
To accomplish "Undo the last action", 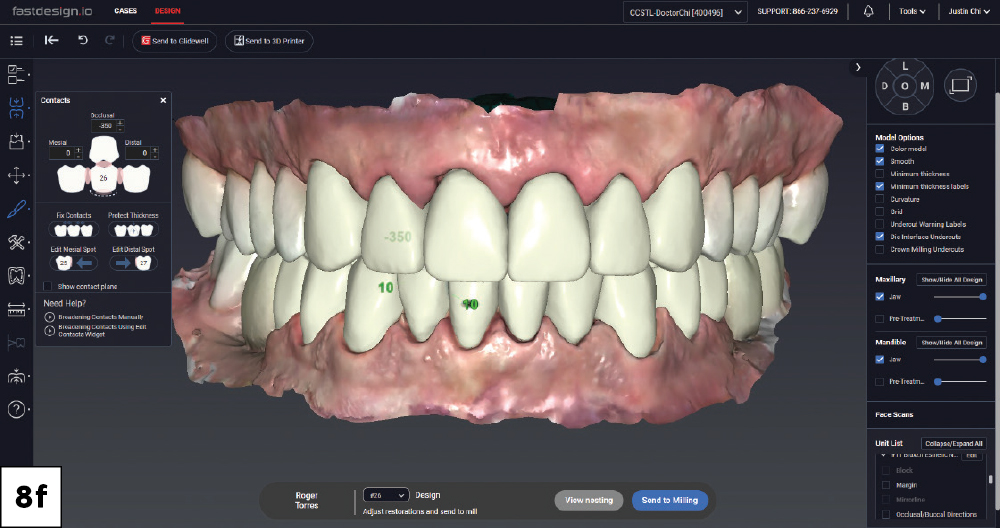I will pos(83,40).
